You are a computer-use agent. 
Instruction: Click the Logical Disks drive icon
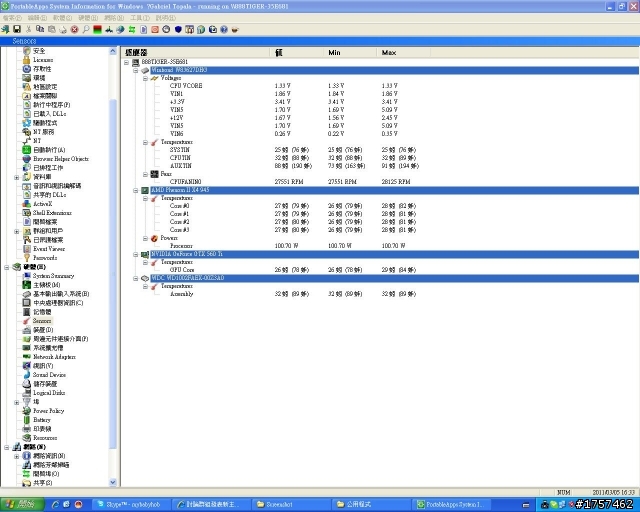click(27, 393)
